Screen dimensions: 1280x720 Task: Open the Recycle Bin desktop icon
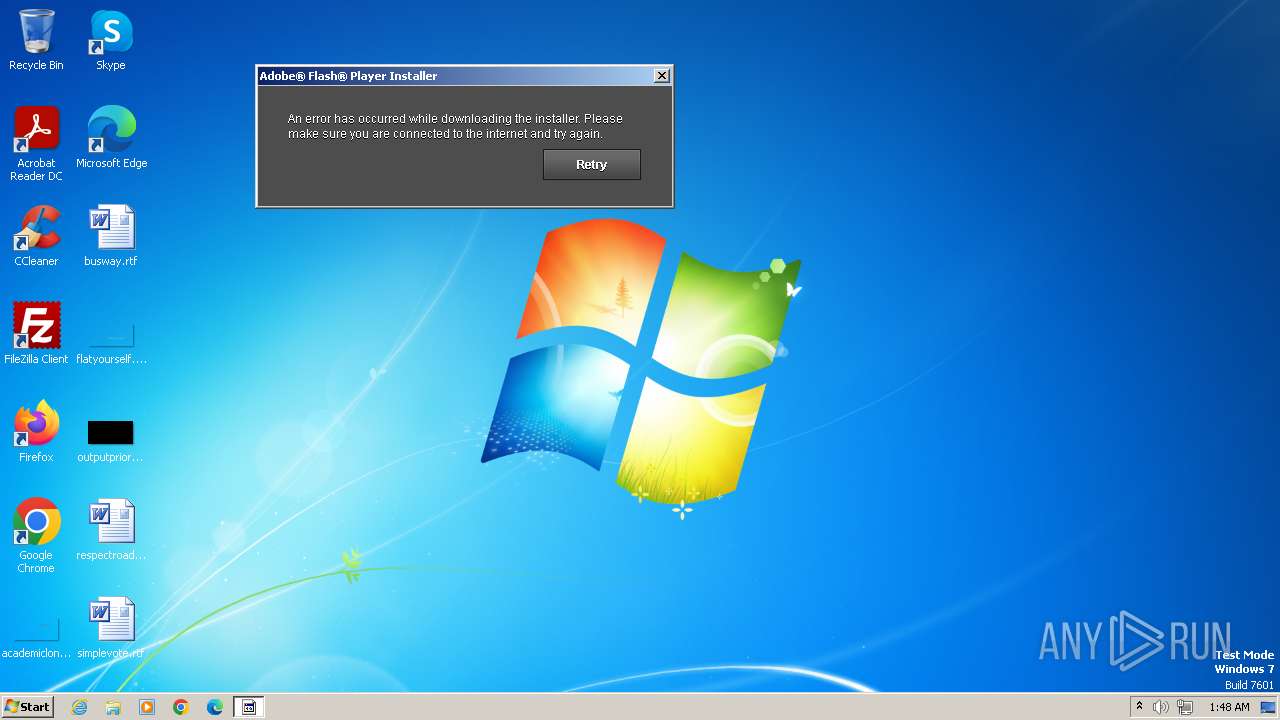pyautogui.click(x=36, y=40)
